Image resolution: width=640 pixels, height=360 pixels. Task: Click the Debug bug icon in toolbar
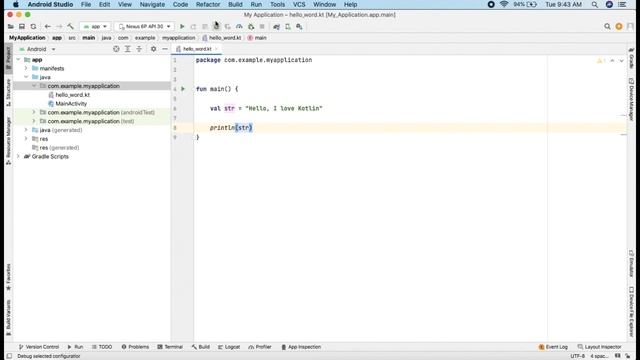tap(216, 27)
